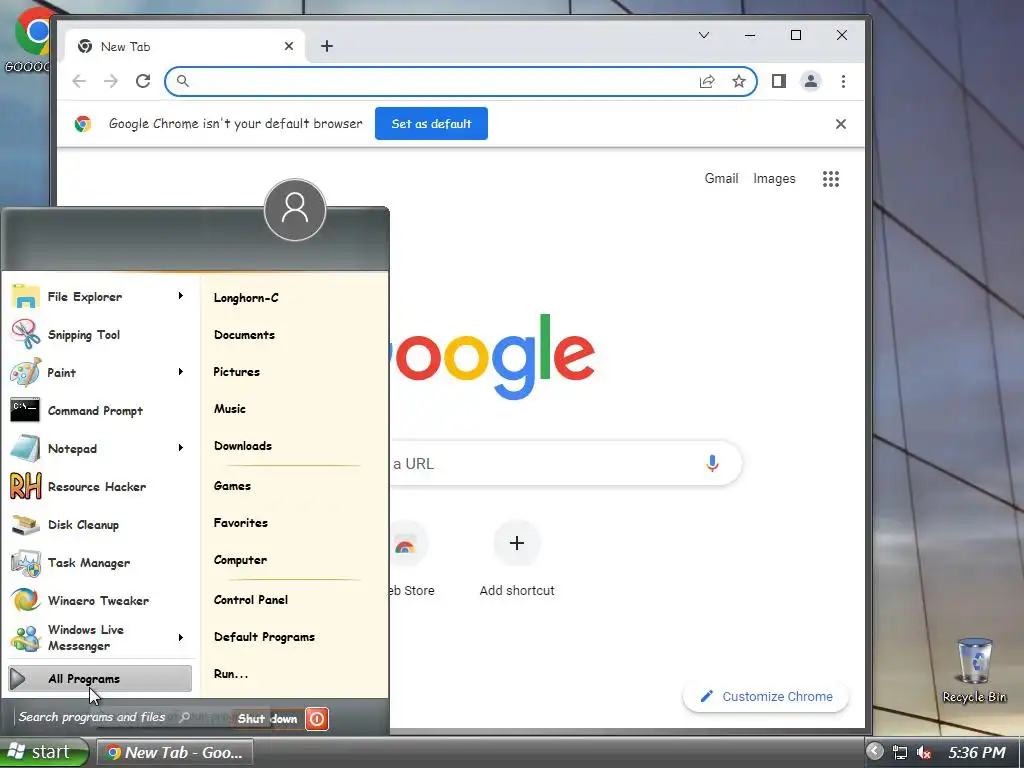Launch the Snipping Tool
Screen dimensions: 1024x768
(x=98, y=334)
